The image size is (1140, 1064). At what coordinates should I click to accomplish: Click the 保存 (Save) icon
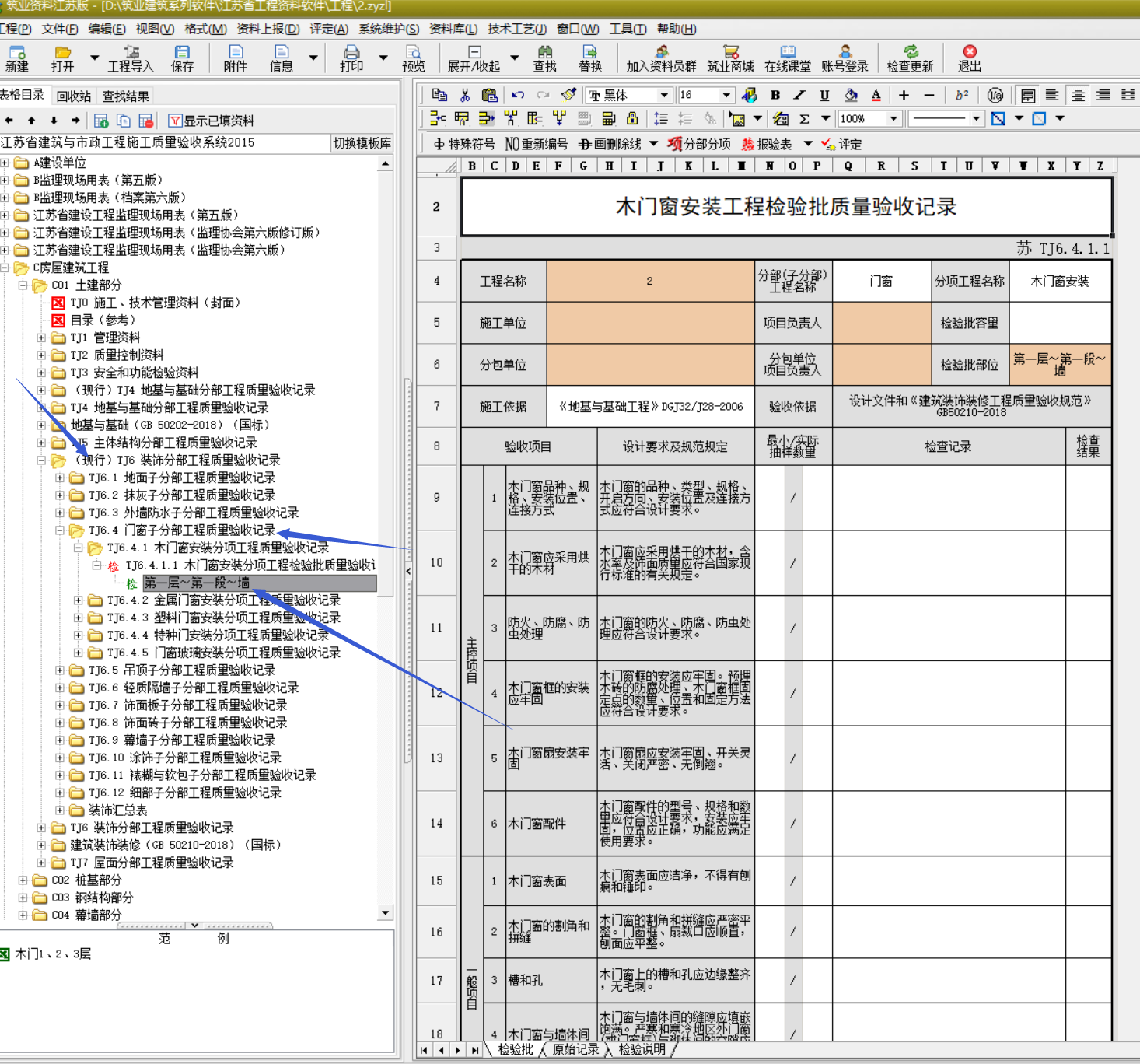pyautogui.click(x=182, y=58)
